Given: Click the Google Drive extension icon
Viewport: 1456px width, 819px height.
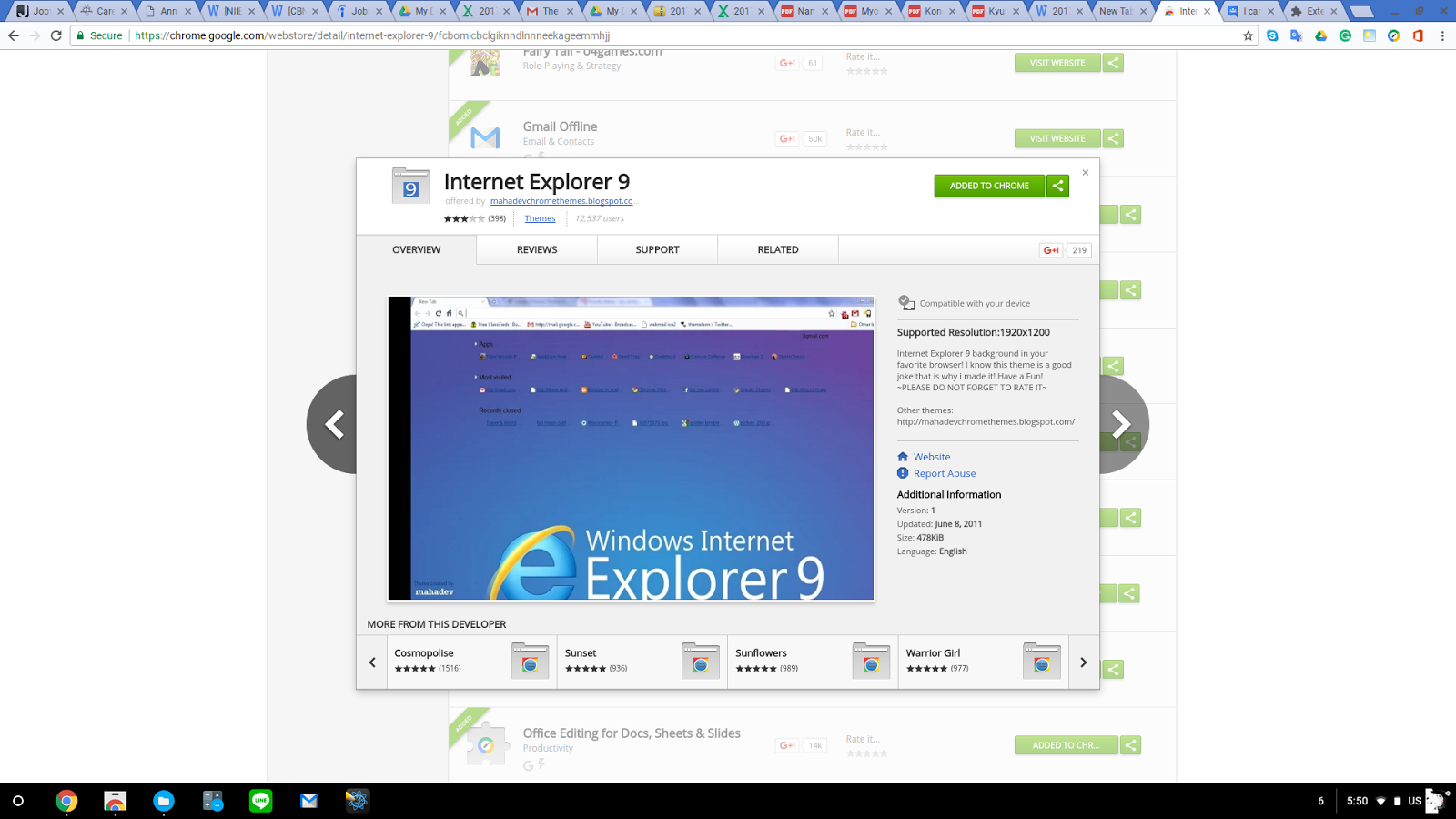Looking at the screenshot, I should tap(1320, 35).
